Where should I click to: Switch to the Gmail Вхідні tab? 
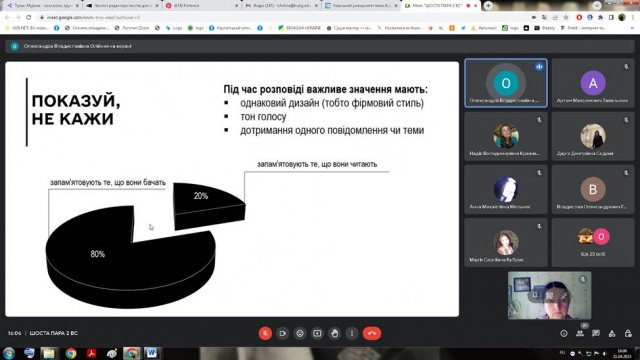pyautogui.click(x=281, y=6)
